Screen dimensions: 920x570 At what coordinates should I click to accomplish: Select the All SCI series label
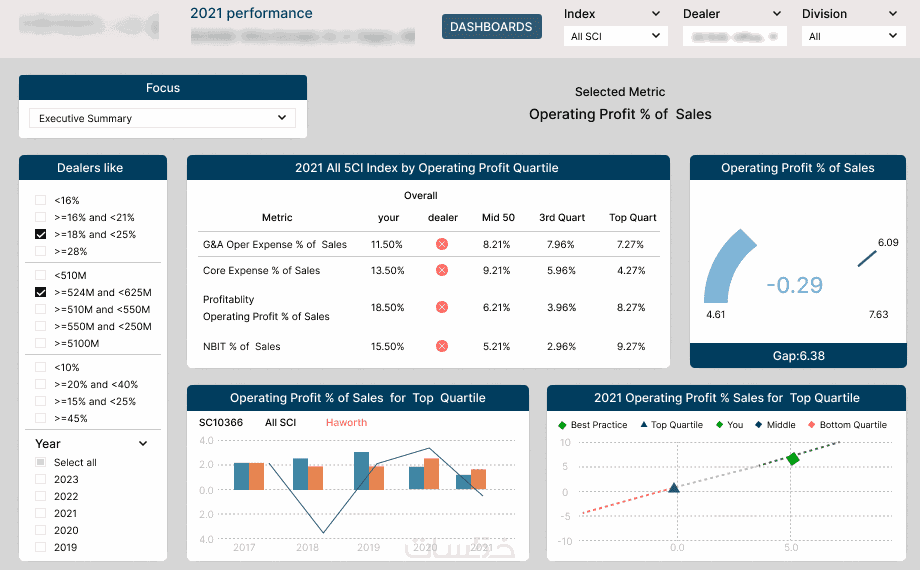coord(280,423)
